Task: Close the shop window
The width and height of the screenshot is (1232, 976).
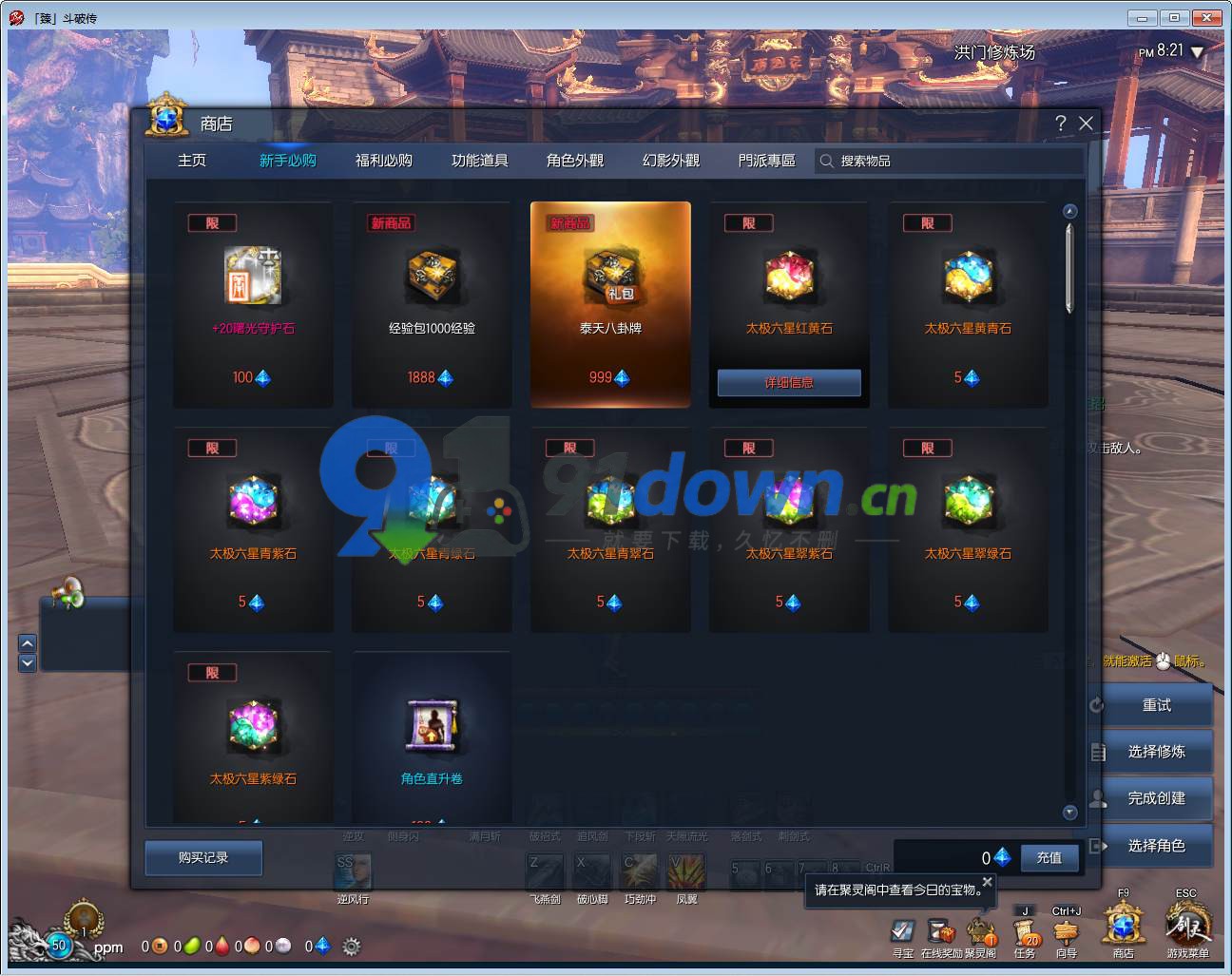Action: (x=1086, y=123)
